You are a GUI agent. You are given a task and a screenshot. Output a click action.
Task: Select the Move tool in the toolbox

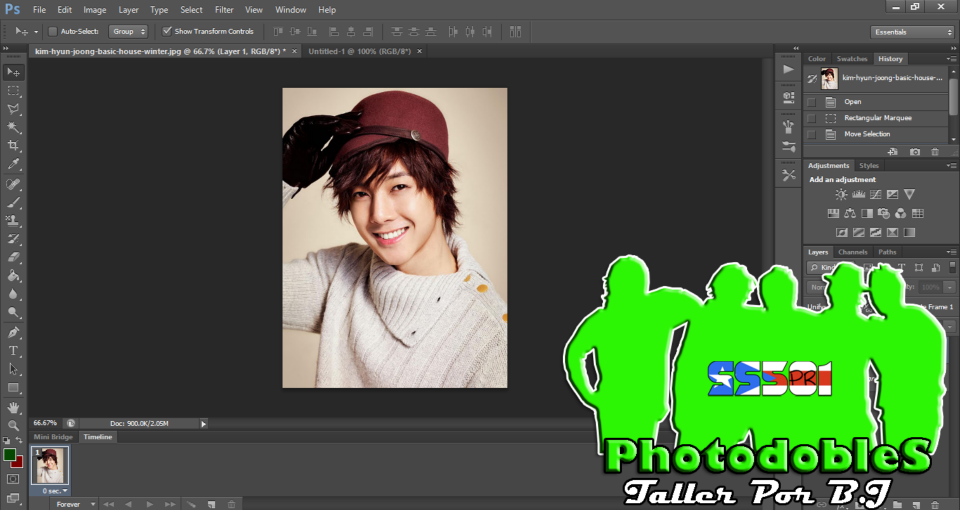[x=13, y=72]
